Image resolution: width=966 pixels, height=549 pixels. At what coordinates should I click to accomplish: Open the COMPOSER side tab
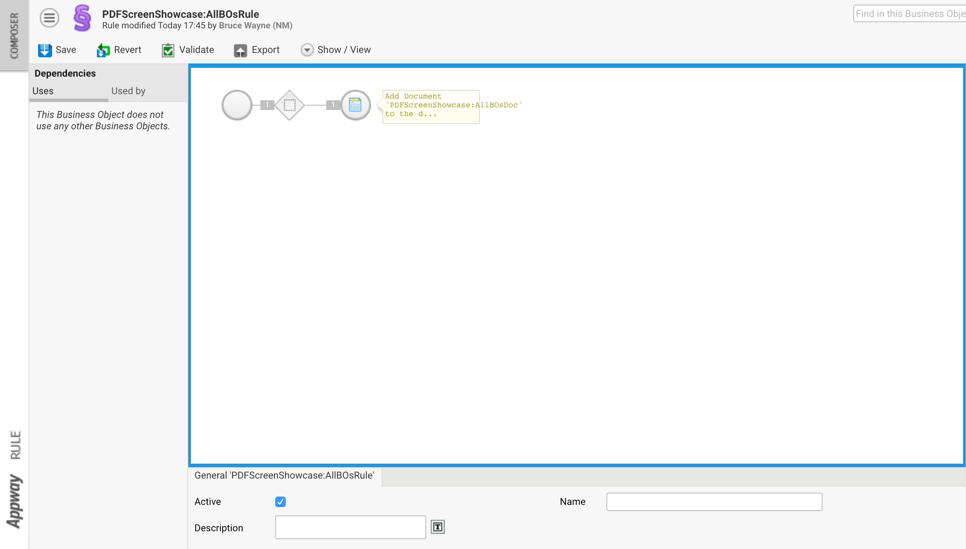point(14,36)
